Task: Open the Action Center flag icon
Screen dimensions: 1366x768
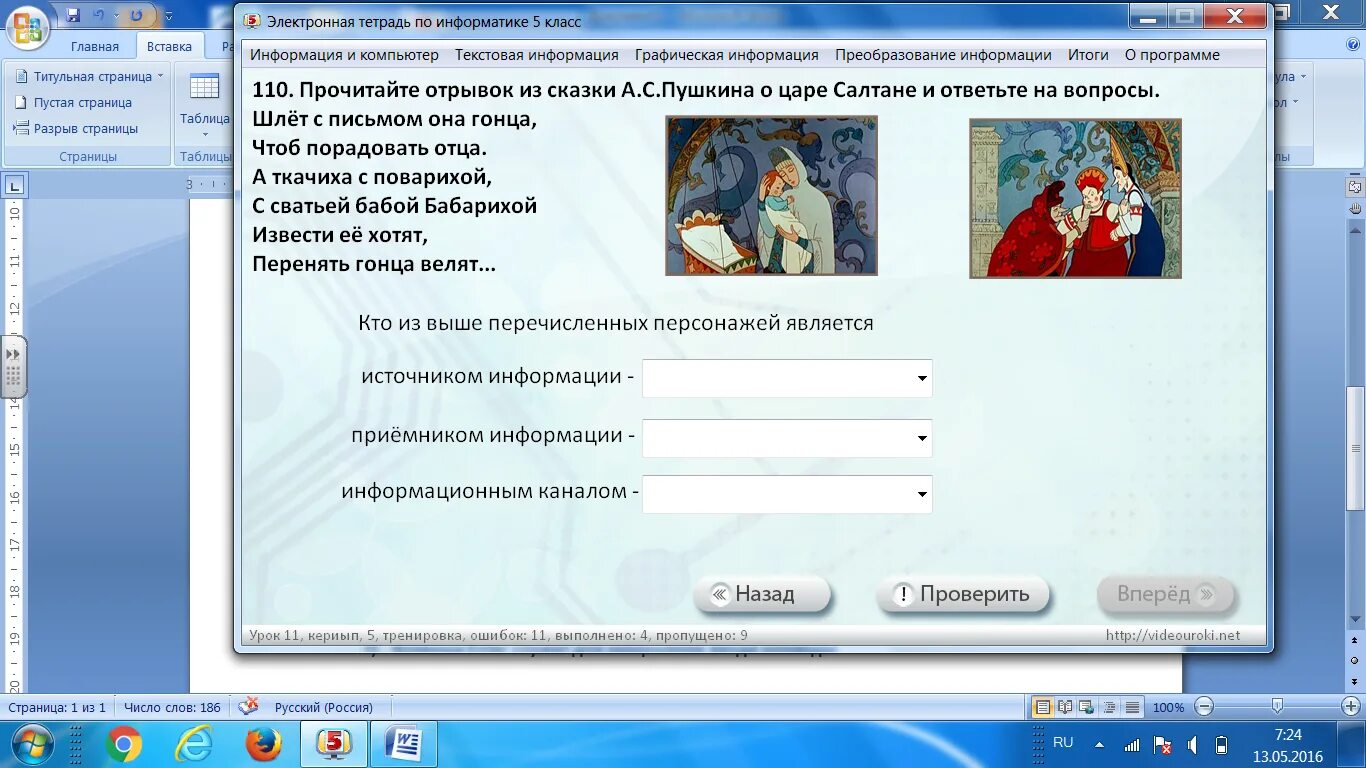Action: [1163, 745]
